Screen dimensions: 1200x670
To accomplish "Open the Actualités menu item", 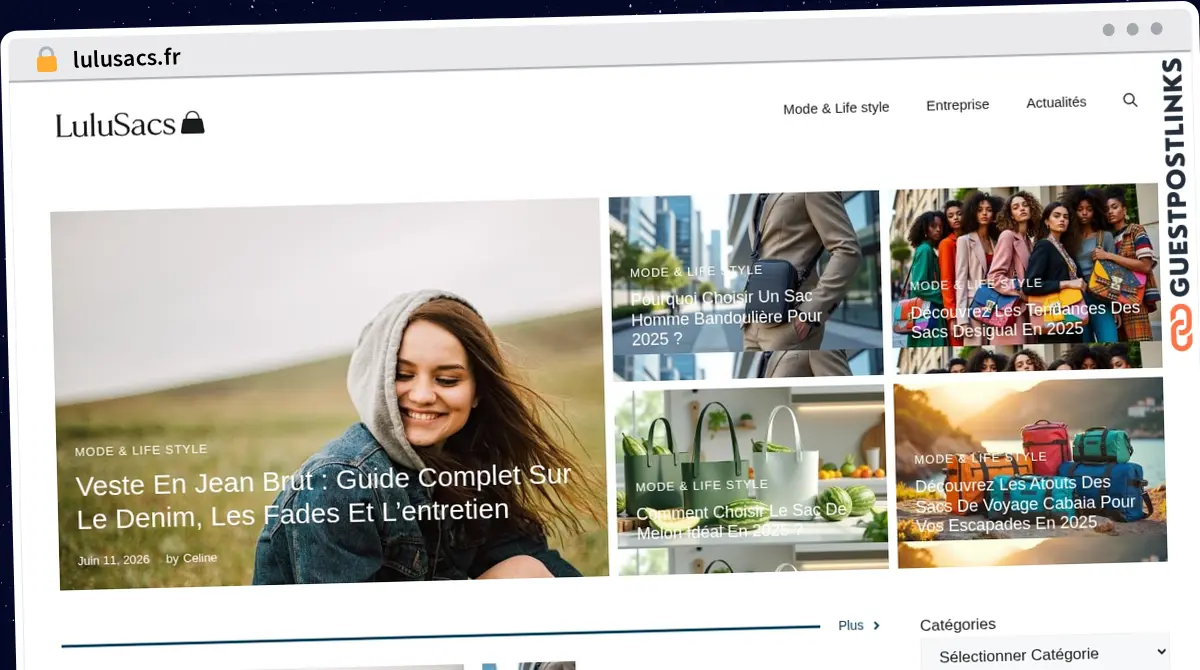I will 1056,102.
